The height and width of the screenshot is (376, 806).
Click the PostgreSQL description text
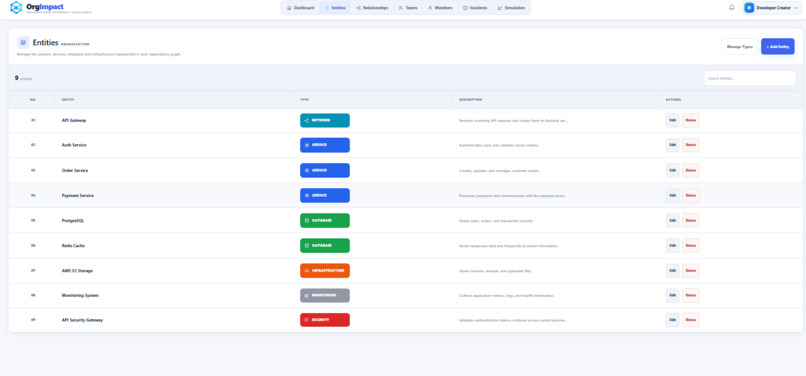tap(496, 221)
